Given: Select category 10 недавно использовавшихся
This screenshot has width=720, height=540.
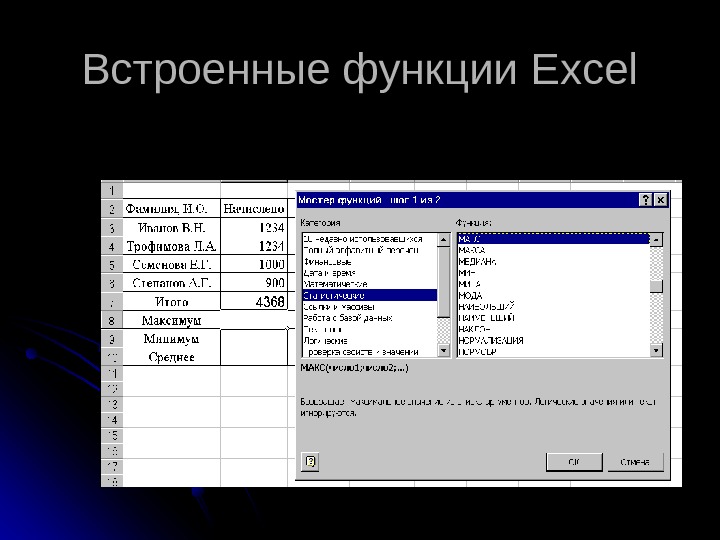Looking at the screenshot, I should [x=370, y=239].
